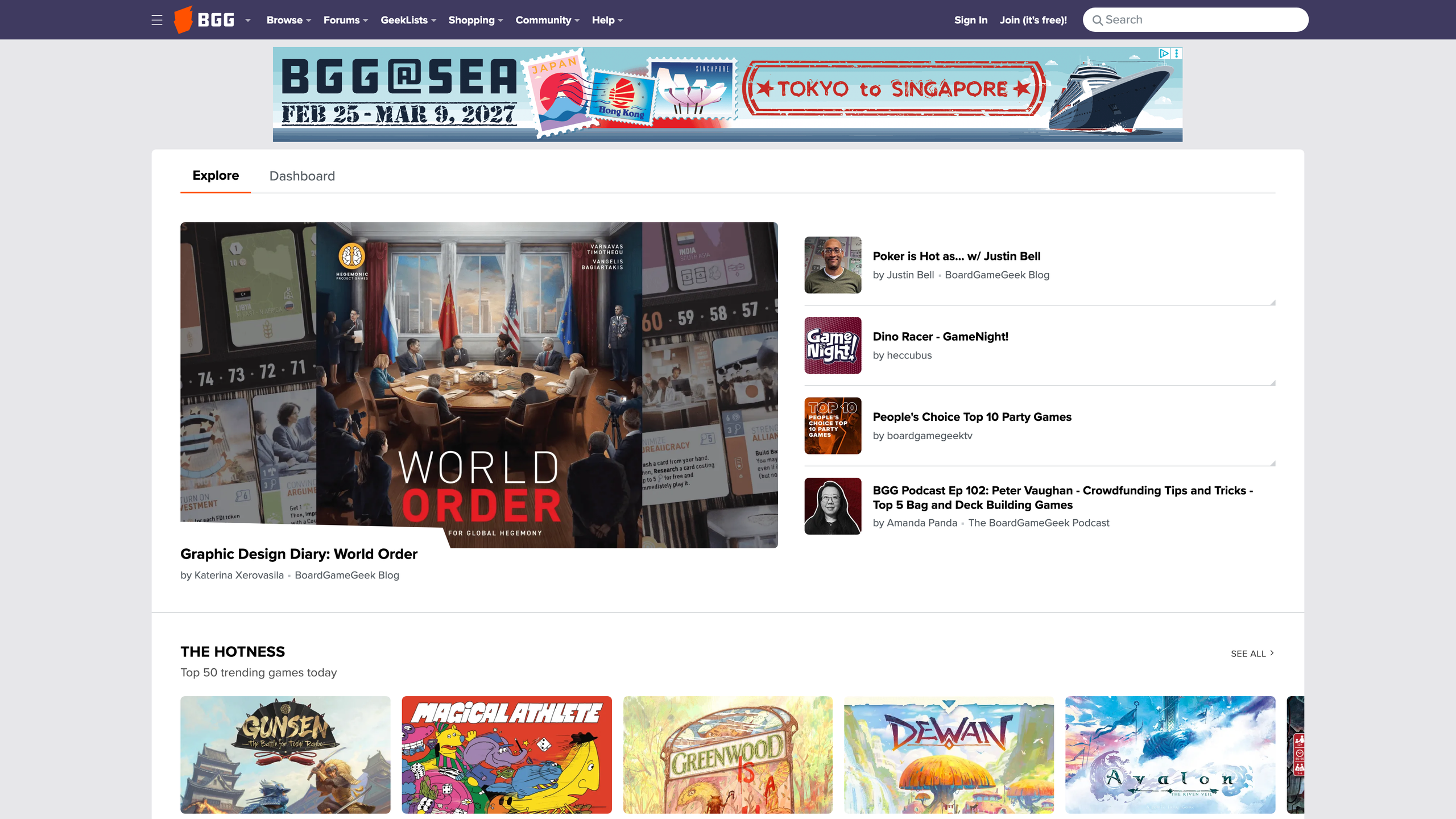
Task: Focus the Search input field
Action: tap(1196, 20)
